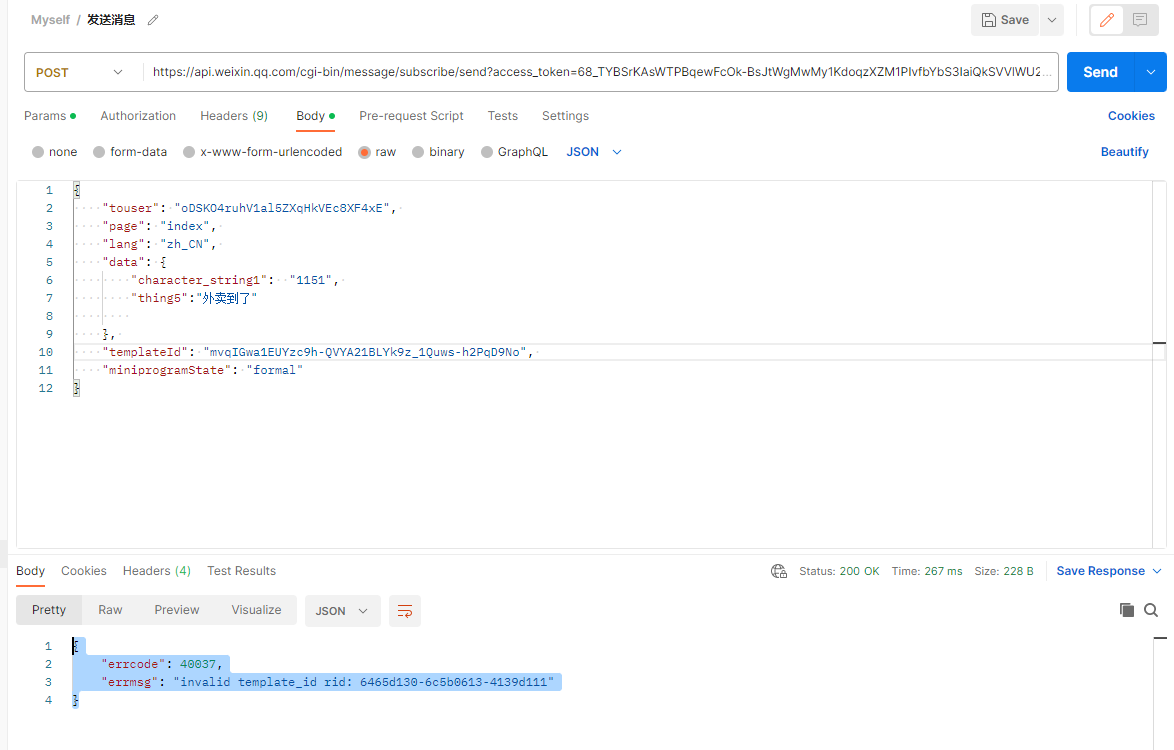Open the comments icon
Screen dimensions: 1174x750
(1140, 20)
